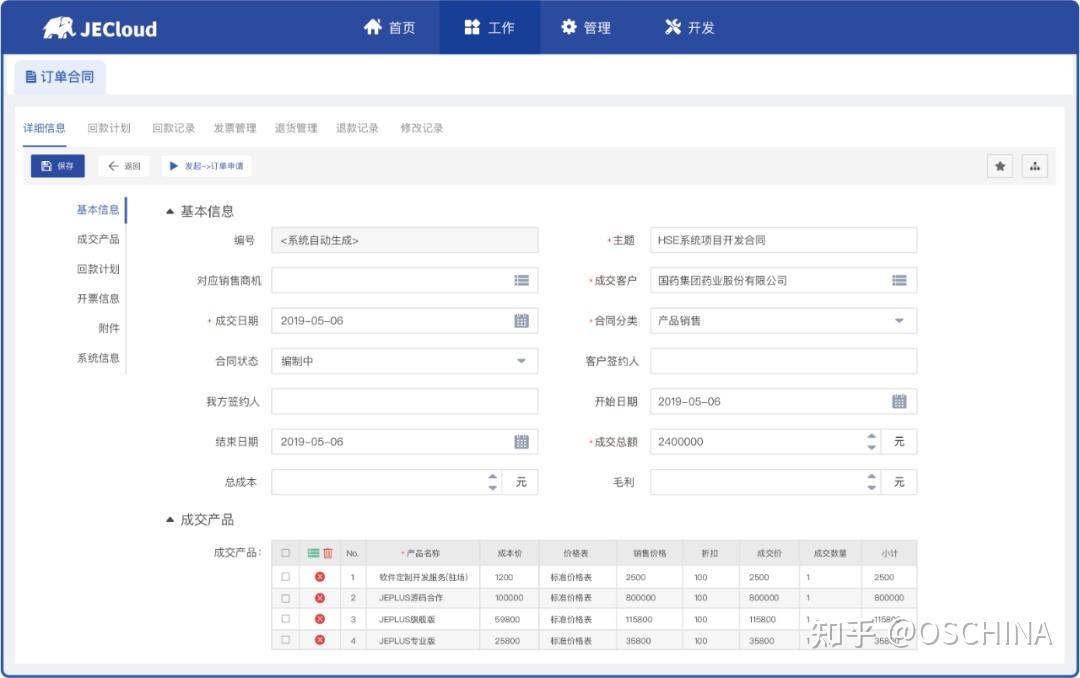Open the 合同分类 dropdown
The width and height of the screenshot is (1080, 678).
901,320
